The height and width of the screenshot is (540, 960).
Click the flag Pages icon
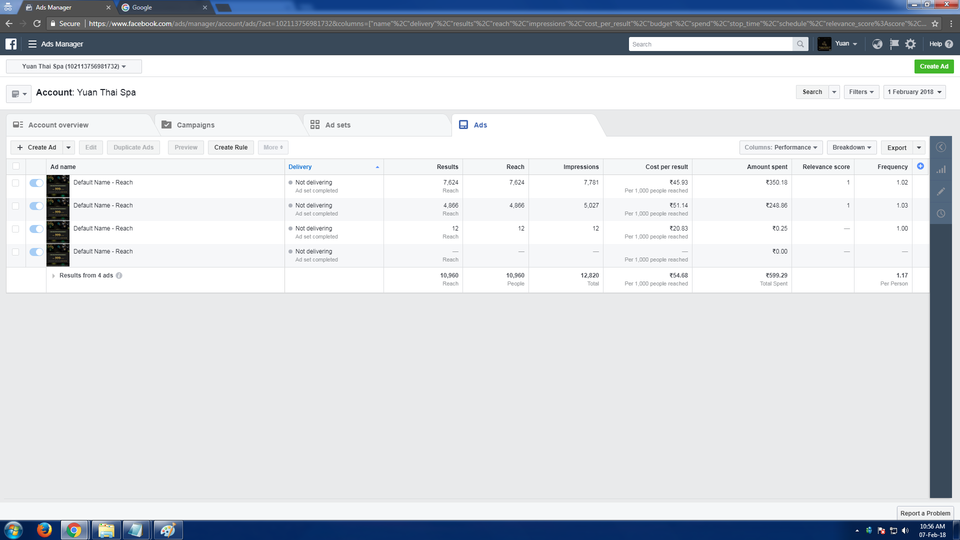point(894,44)
